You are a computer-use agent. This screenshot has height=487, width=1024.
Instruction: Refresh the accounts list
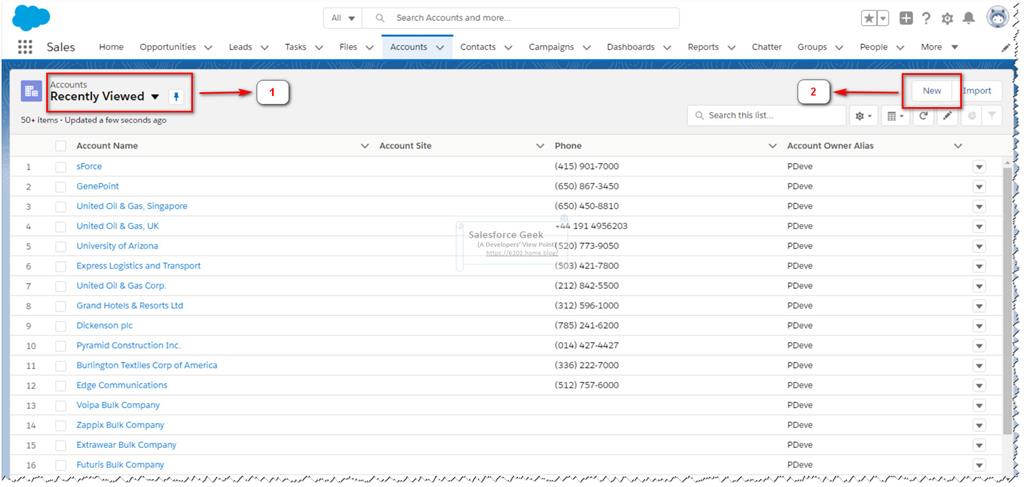click(923, 116)
